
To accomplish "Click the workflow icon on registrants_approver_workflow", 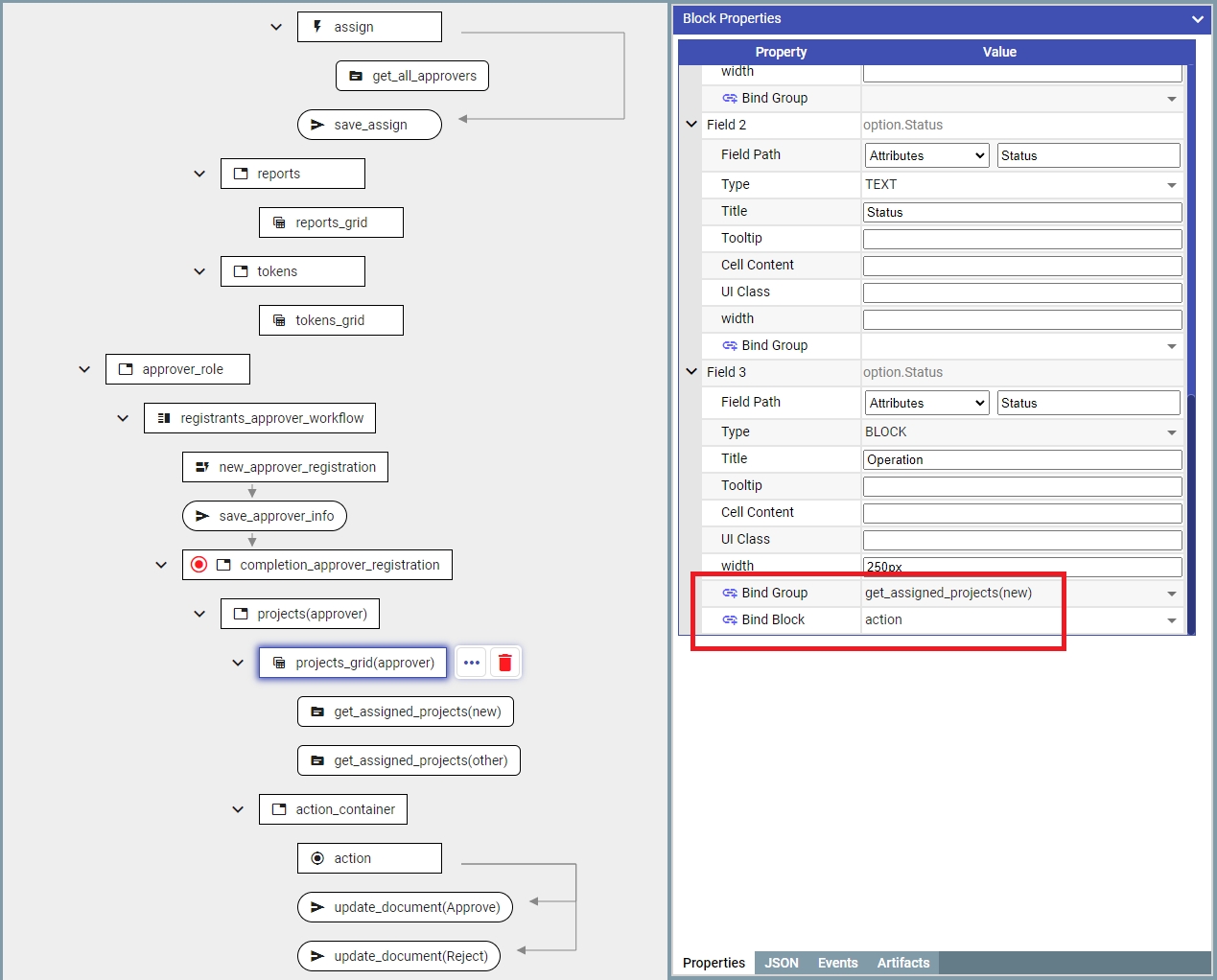I will click(x=164, y=418).
